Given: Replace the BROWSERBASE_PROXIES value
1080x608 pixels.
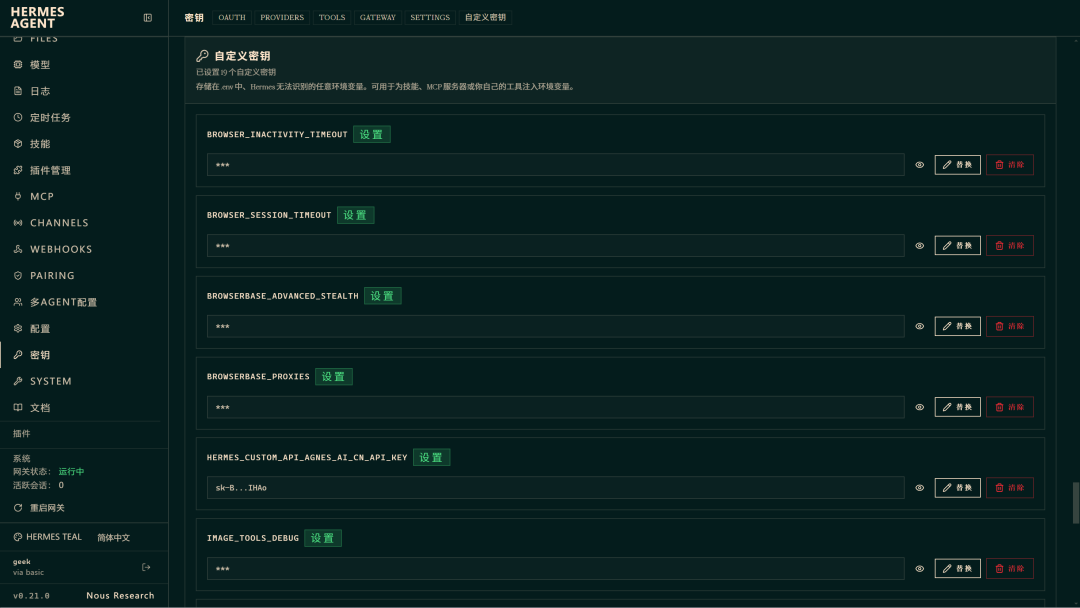Looking at the screenshot, I should coord(957,408).
